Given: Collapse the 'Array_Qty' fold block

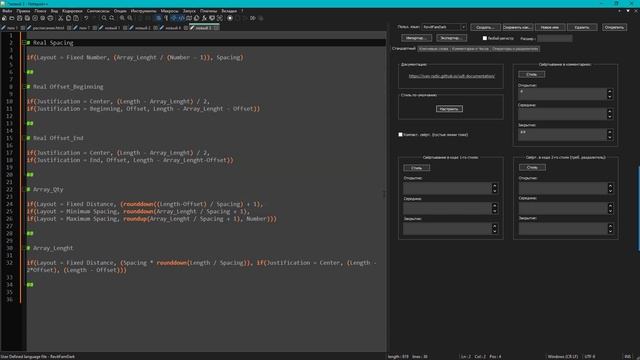Looking at the screenshot, I should [24, 189].
